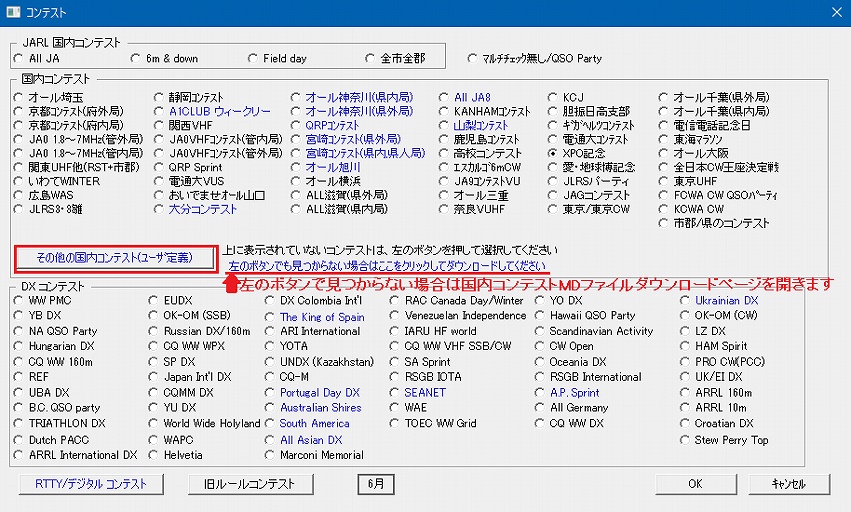Image resolution: width=851 pixels, height=512 pixels.
Task: Click その他の国内コンテスト(ユーザ定義) button
Action: [x=115, y=258]
